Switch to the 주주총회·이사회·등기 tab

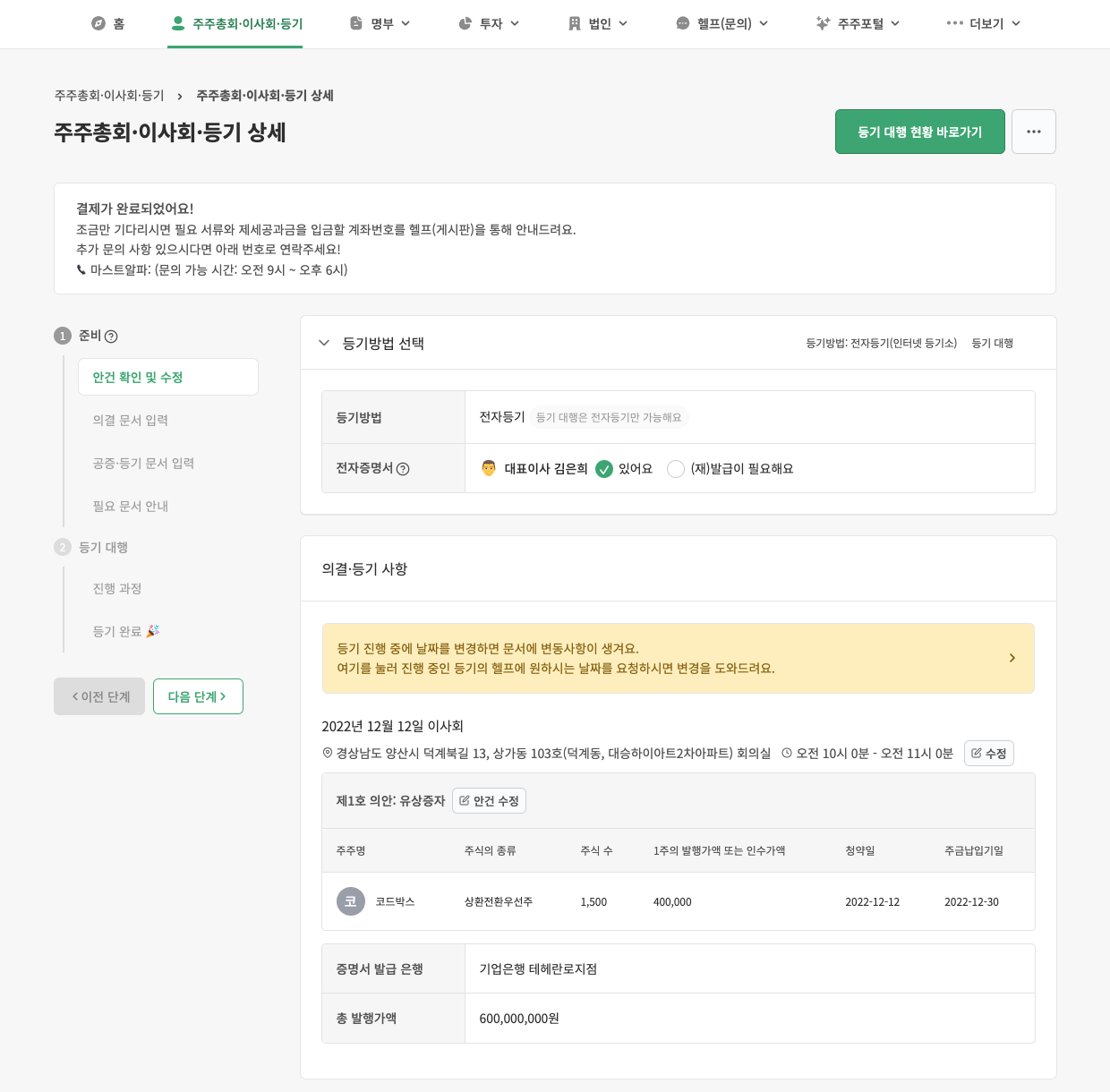click(235, 23)
